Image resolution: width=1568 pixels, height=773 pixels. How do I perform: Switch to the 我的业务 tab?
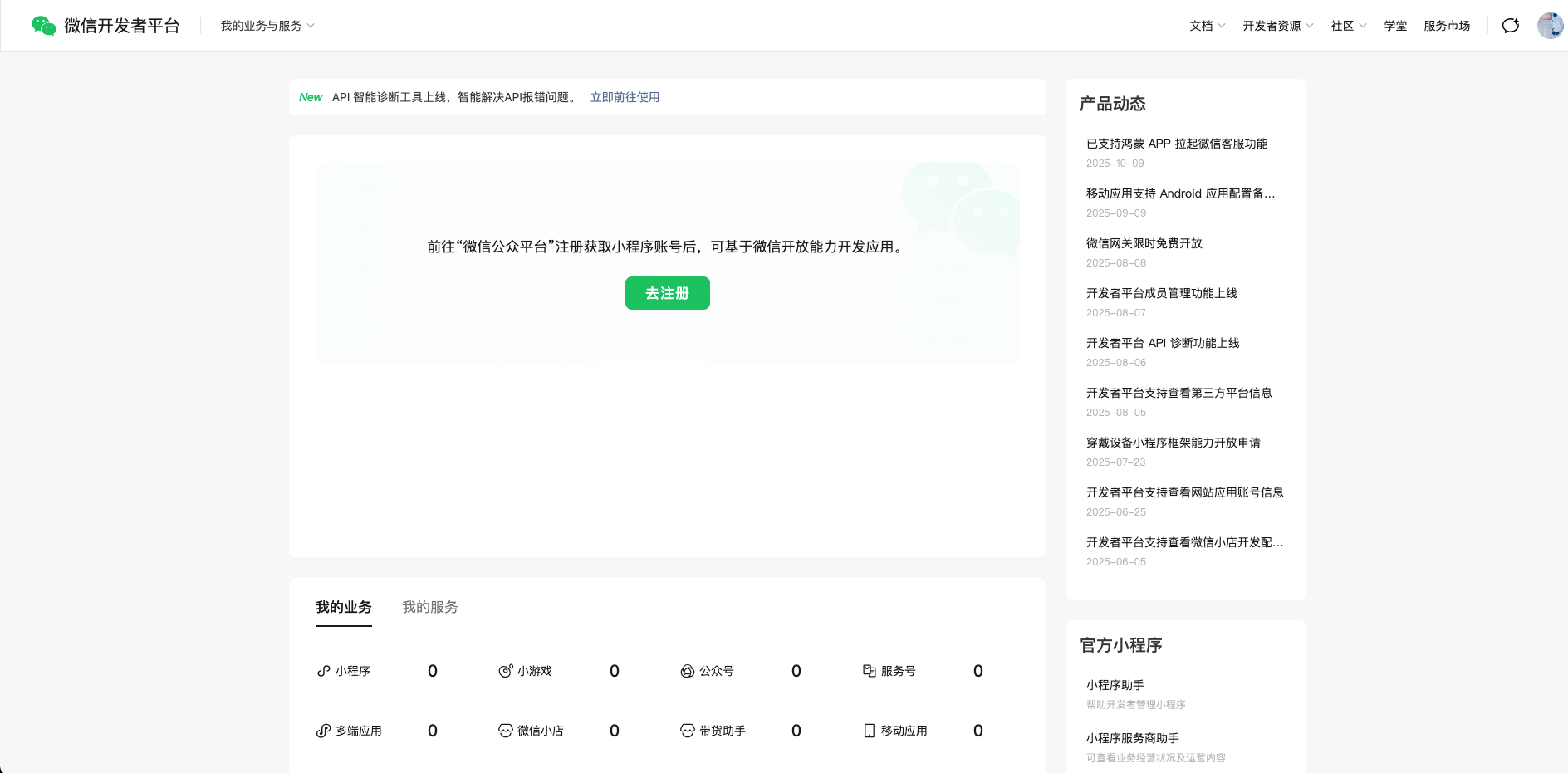[344, 607]
